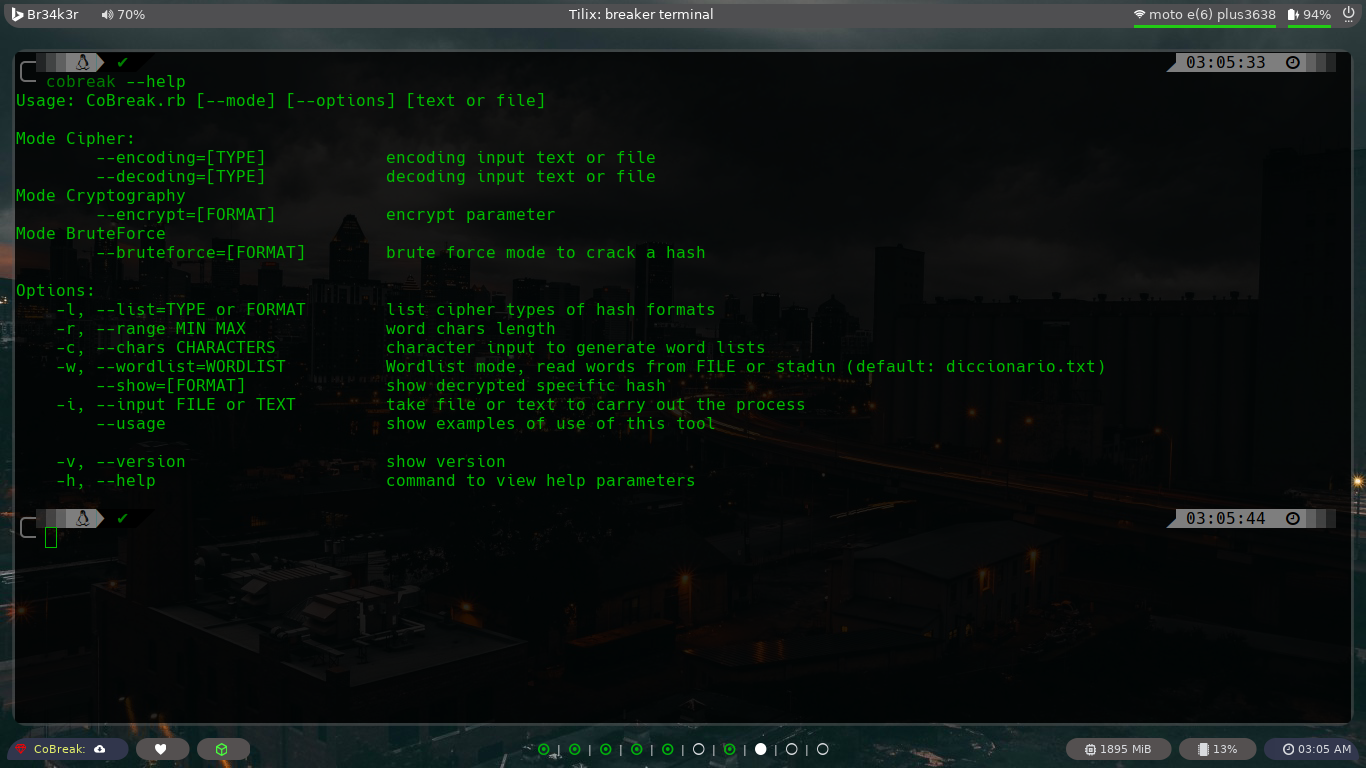The width and height of the screenshot is (1366, 768).
Task: Click the heart icon in the bottom bar
Action: tap(162, 749)
